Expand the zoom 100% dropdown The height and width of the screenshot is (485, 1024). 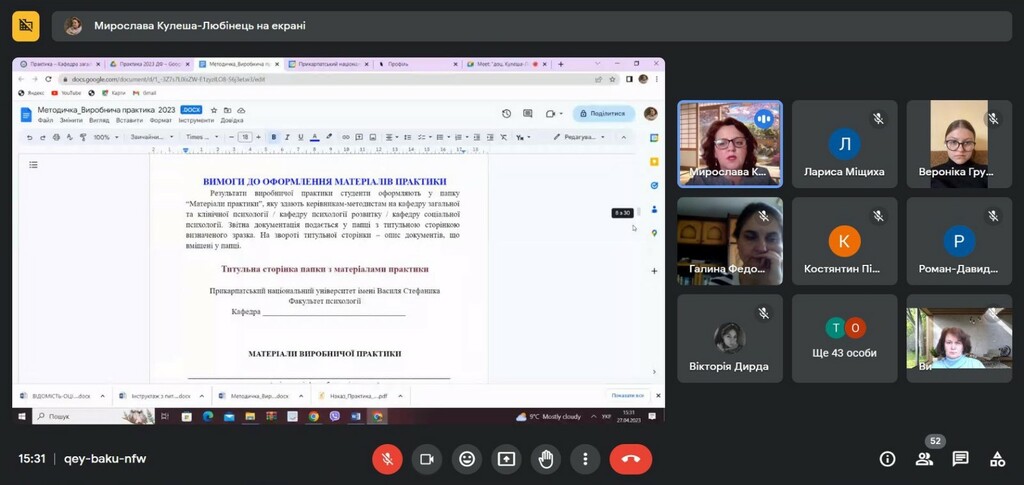(x=106, y=137)
